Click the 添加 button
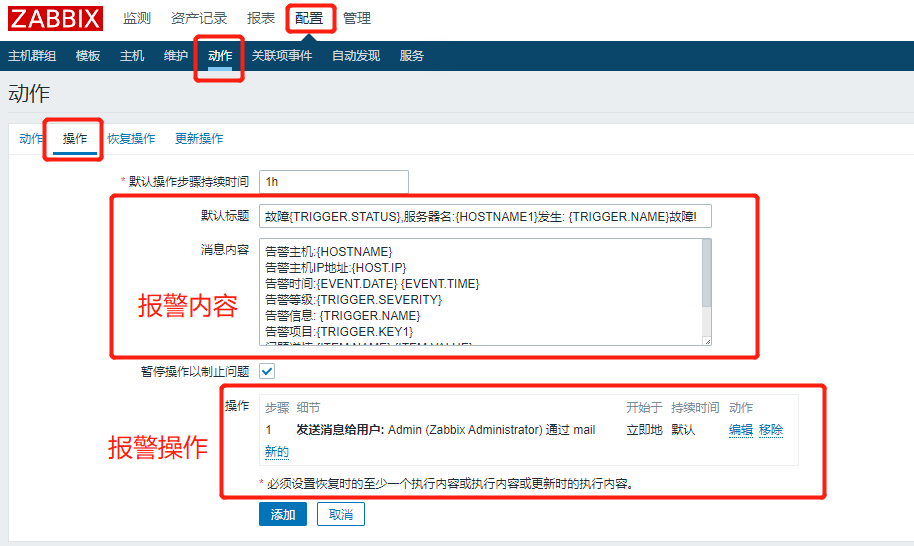 tap(283, 515)
